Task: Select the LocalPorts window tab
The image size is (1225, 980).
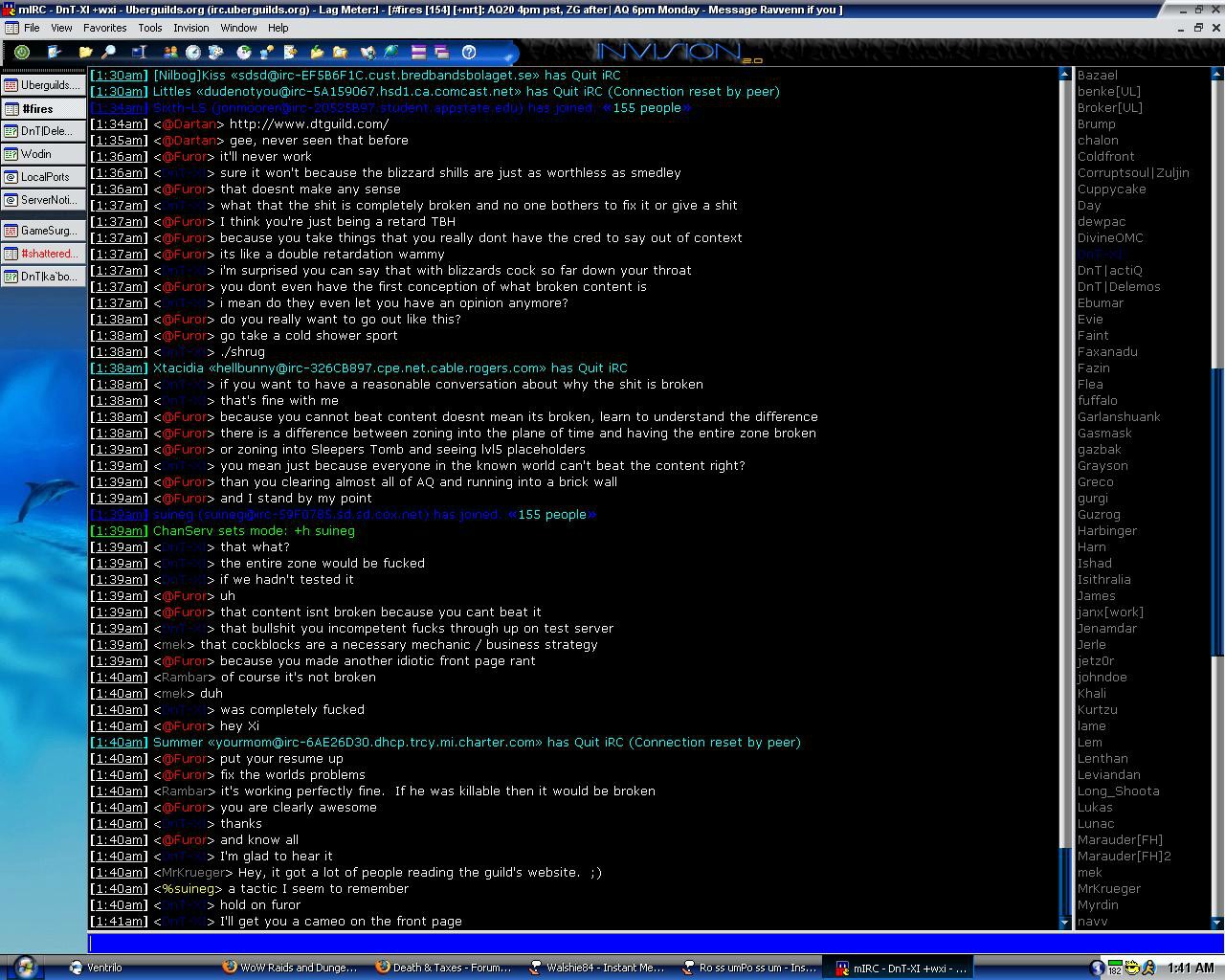Action: [43, 177]
